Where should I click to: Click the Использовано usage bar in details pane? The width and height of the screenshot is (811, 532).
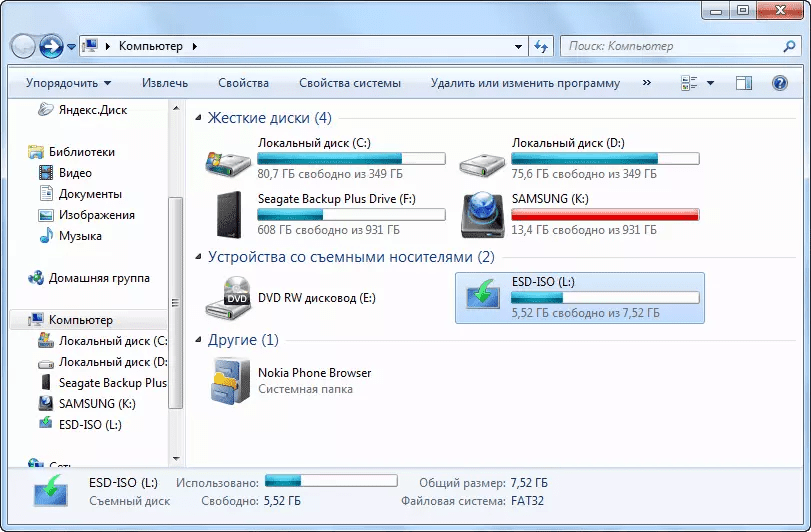[331, 481]
